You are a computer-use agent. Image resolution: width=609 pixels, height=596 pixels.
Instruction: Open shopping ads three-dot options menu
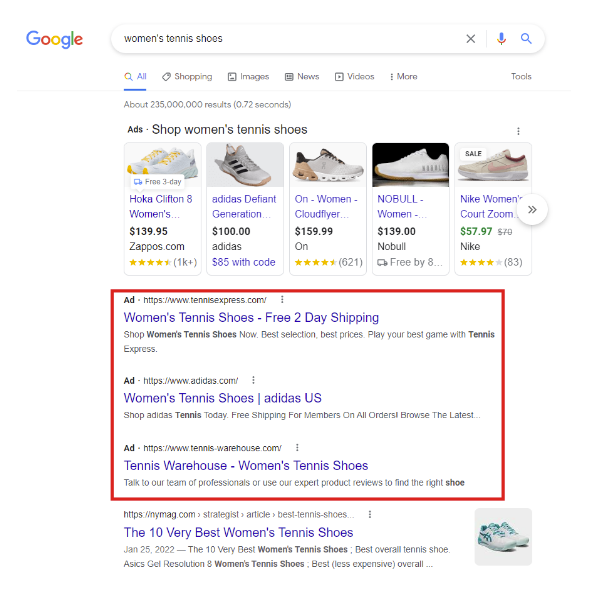click(518, 131)
